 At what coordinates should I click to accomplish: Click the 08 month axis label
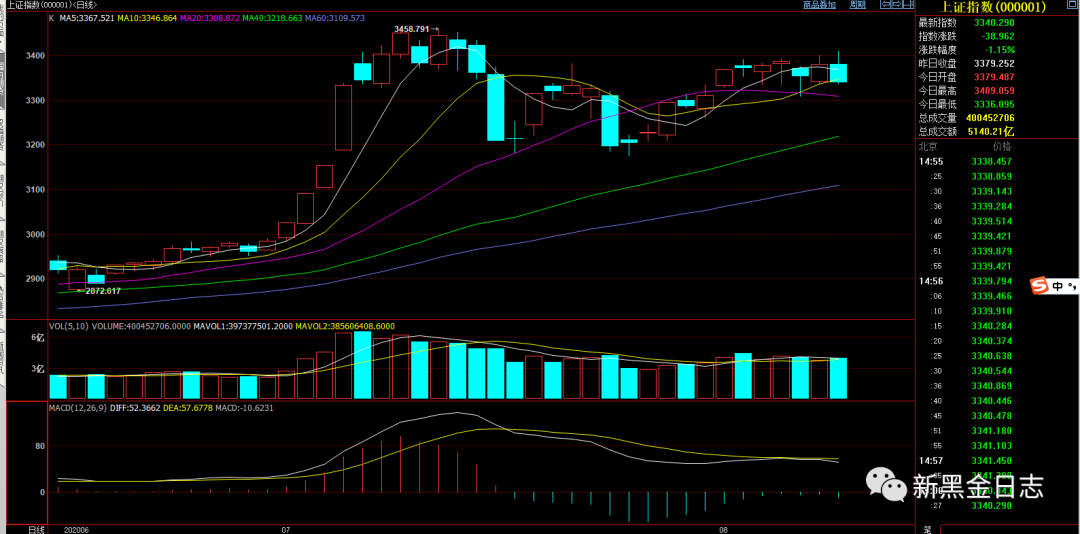pyautogui.click(x=723, y=530)
